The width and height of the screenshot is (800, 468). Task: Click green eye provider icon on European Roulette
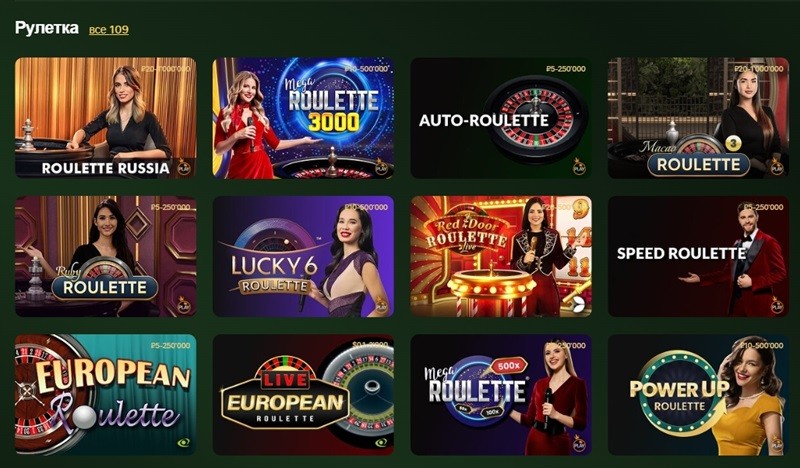(x=184, y=442)
